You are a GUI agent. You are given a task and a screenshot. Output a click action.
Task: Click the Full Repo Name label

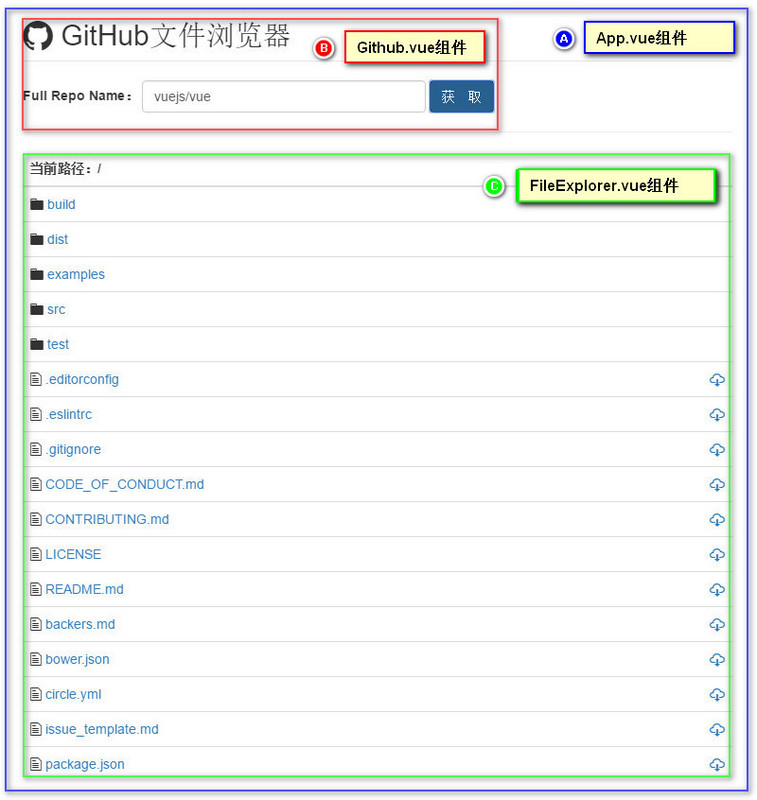click(x=78, y=96)
